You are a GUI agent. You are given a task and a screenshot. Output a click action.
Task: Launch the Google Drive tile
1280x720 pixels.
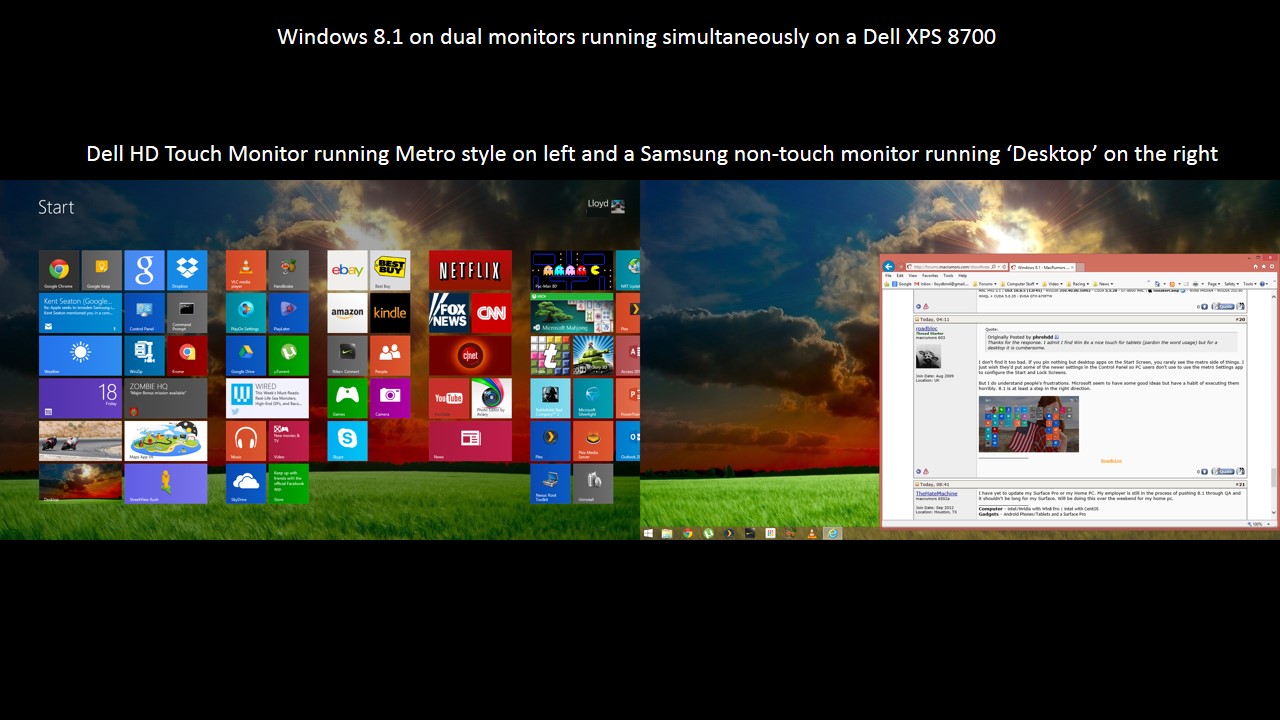(246, 356)
